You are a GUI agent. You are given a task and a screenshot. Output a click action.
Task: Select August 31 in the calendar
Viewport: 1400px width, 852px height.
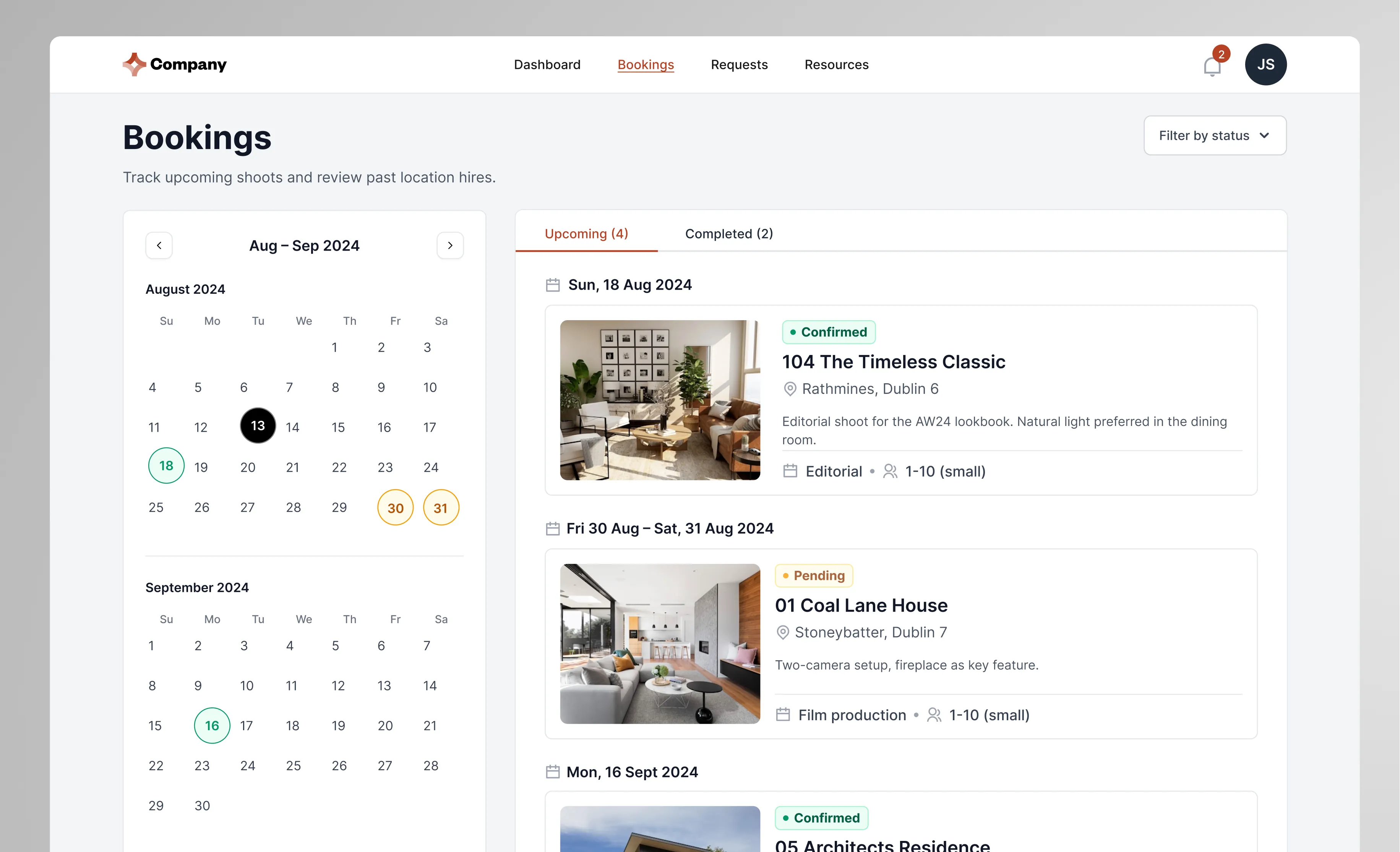[x=441, y=507]
